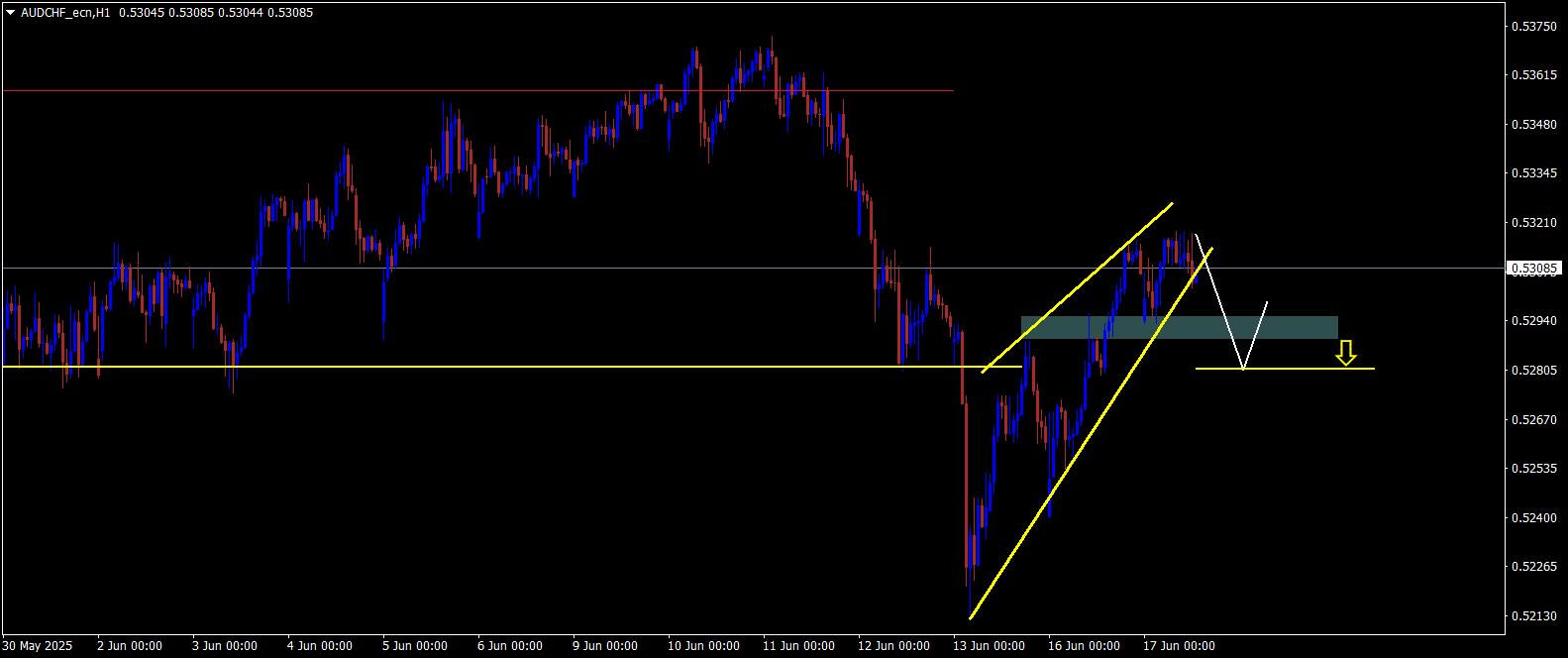Click the 30 May 2025 date label

pyautogui.click(x=38, y=646)
